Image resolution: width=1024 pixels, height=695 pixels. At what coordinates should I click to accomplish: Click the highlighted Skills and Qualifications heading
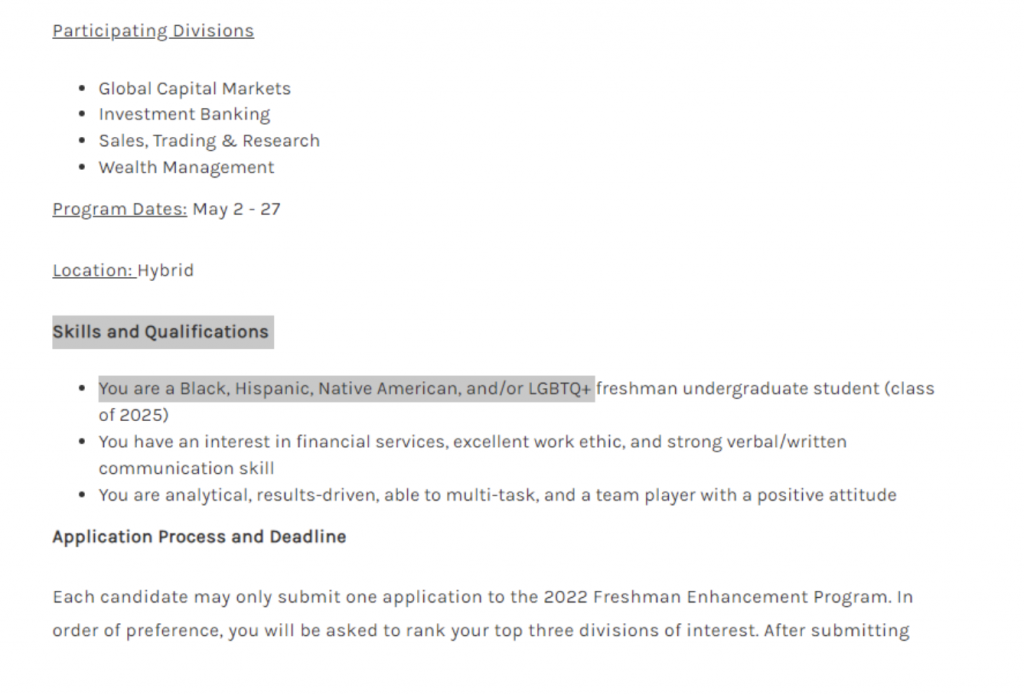click(161, 332)
